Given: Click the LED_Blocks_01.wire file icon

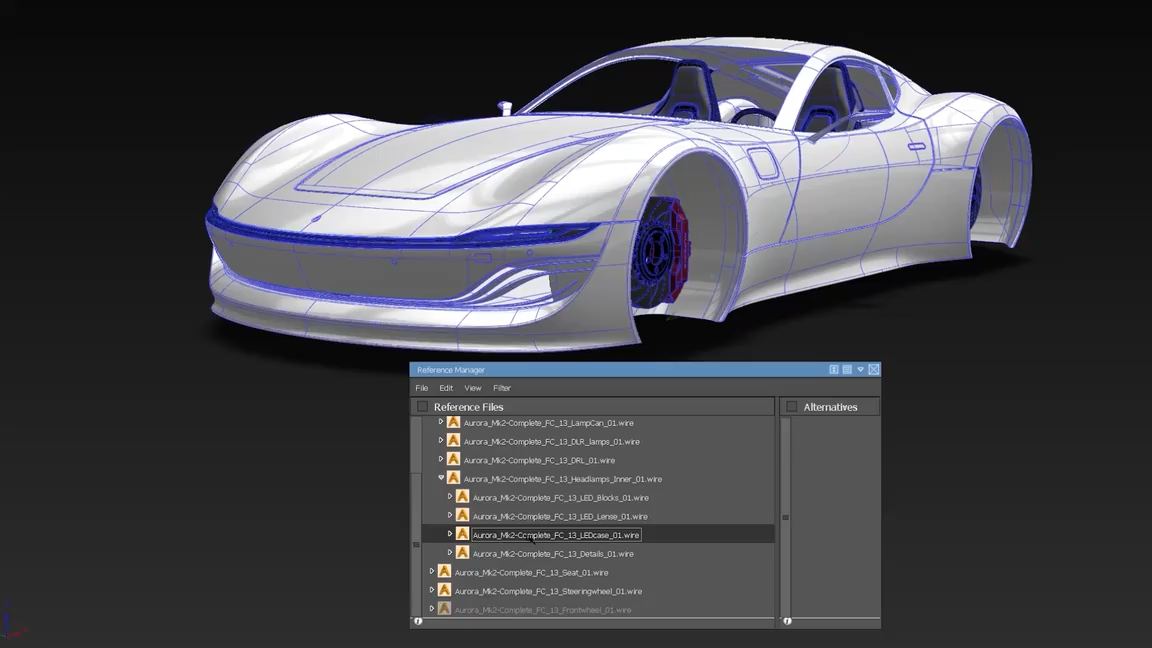Looking at the screenshot, I should click(462, 497).
